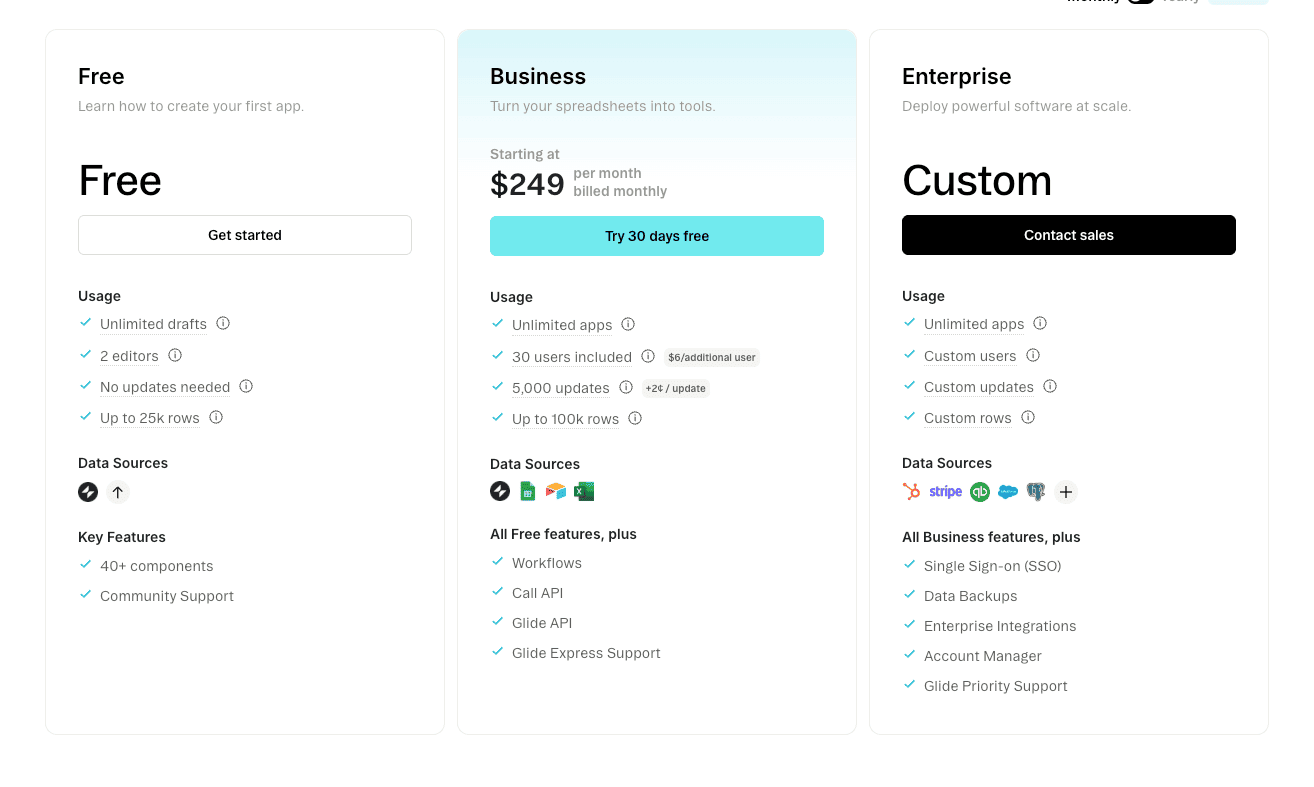
Task: Click the plus icon for more Enterprise sources
Action: point(1066,491)
